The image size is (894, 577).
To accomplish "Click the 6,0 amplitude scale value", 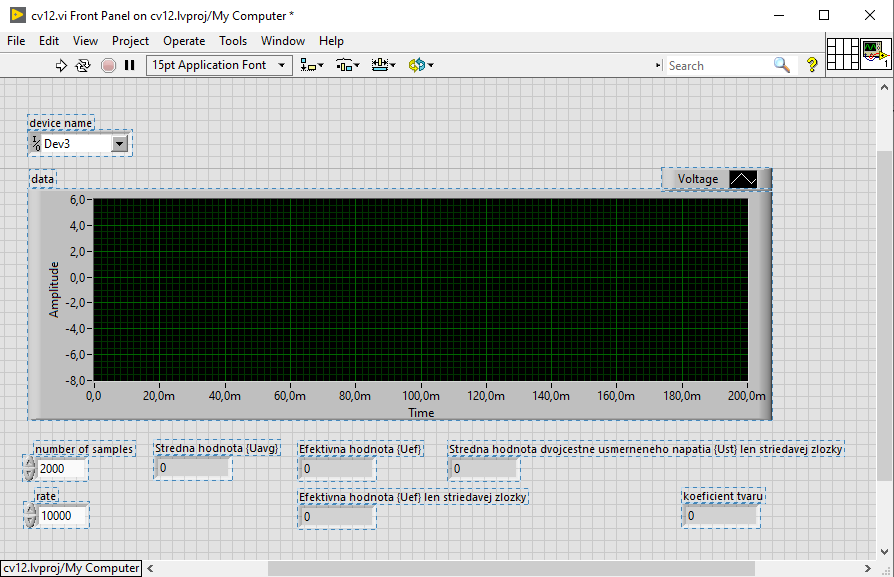I will tap(78, 200).
